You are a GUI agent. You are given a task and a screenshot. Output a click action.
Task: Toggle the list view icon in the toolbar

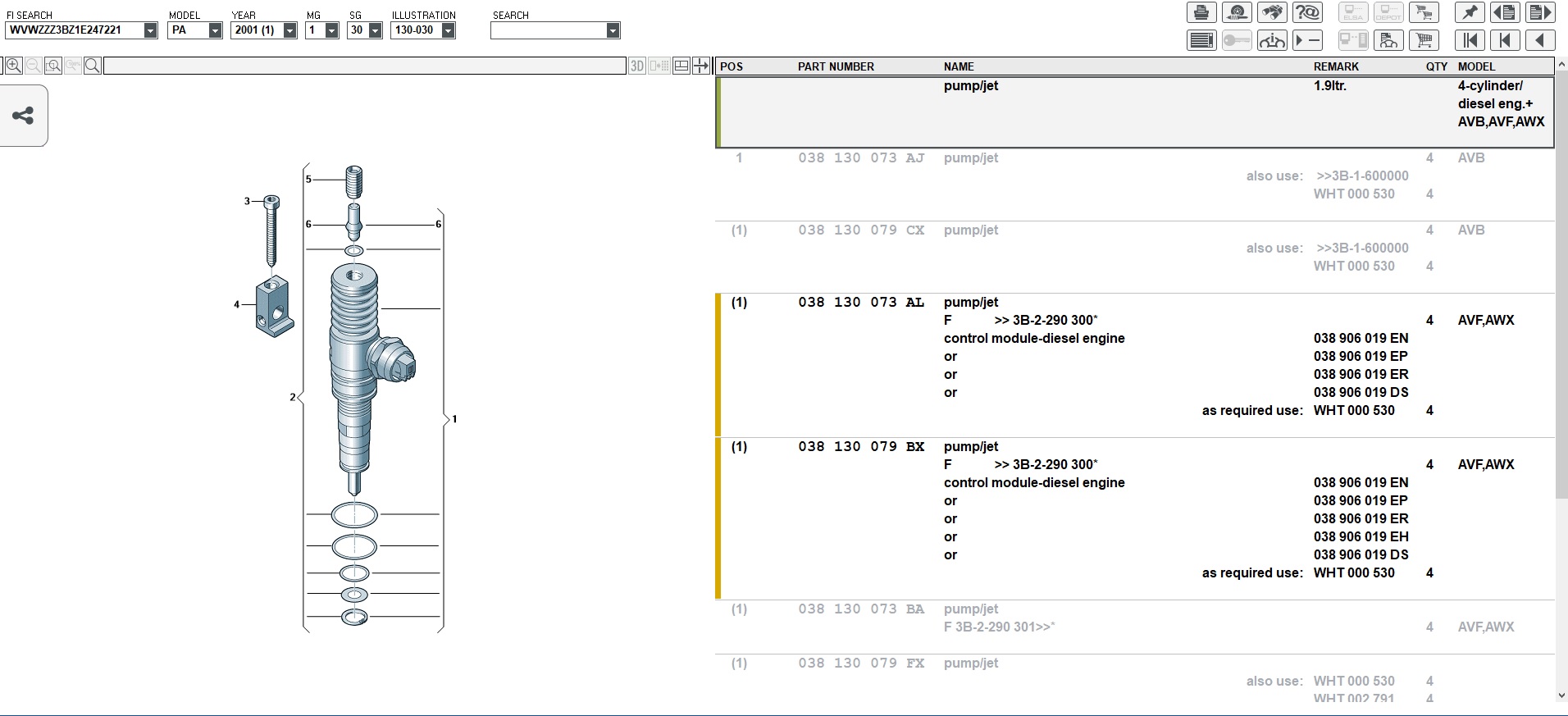(x=1201, y=40)
